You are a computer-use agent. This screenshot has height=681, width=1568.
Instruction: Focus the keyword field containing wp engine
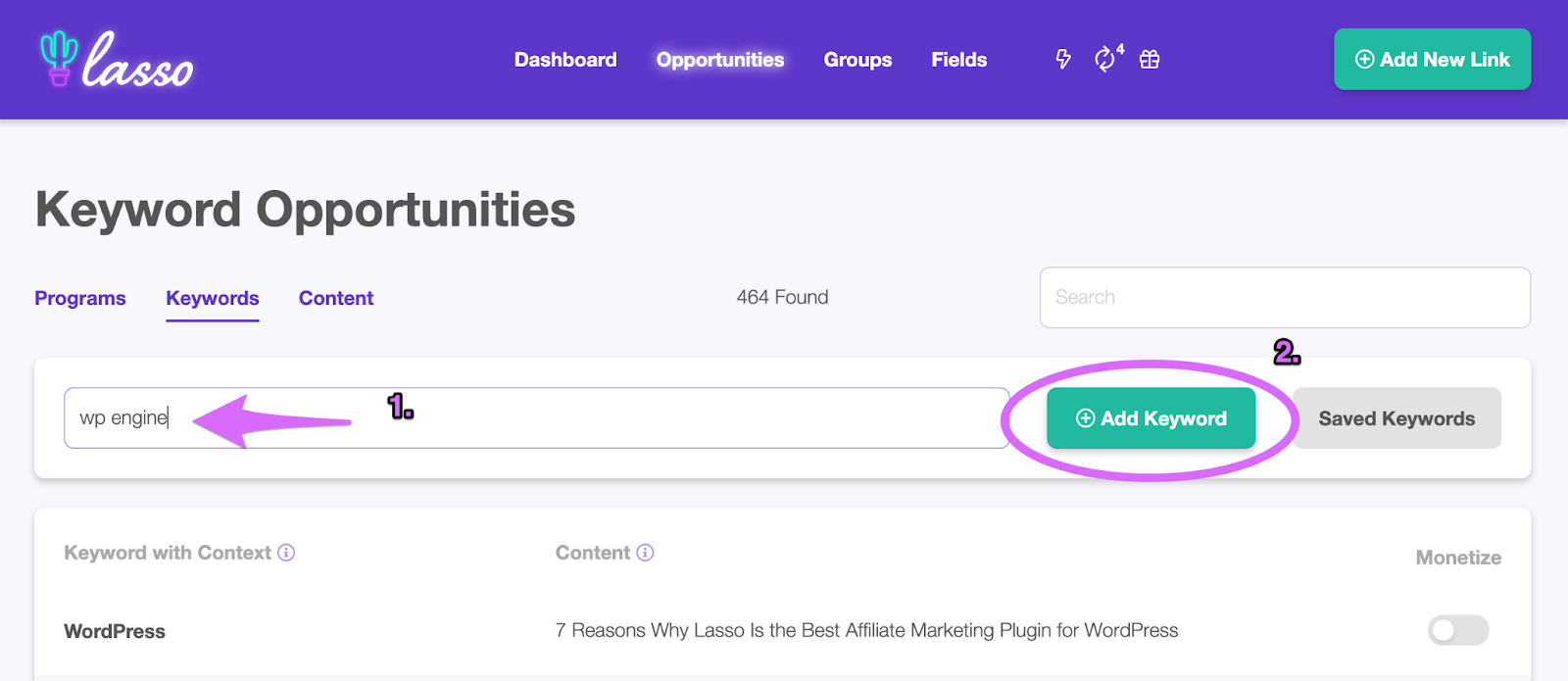click(536, 418)
